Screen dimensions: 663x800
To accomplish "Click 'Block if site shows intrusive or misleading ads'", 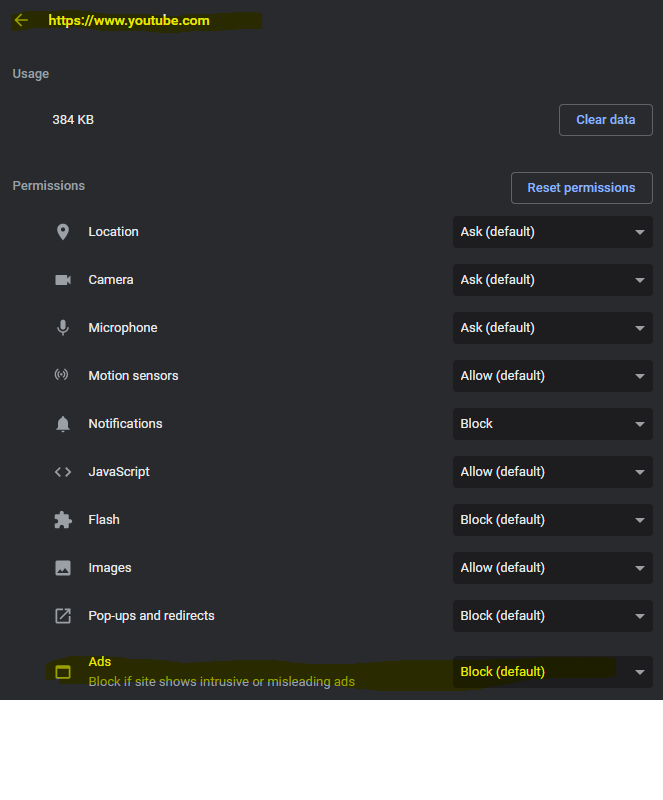I will tap(222, 682).
